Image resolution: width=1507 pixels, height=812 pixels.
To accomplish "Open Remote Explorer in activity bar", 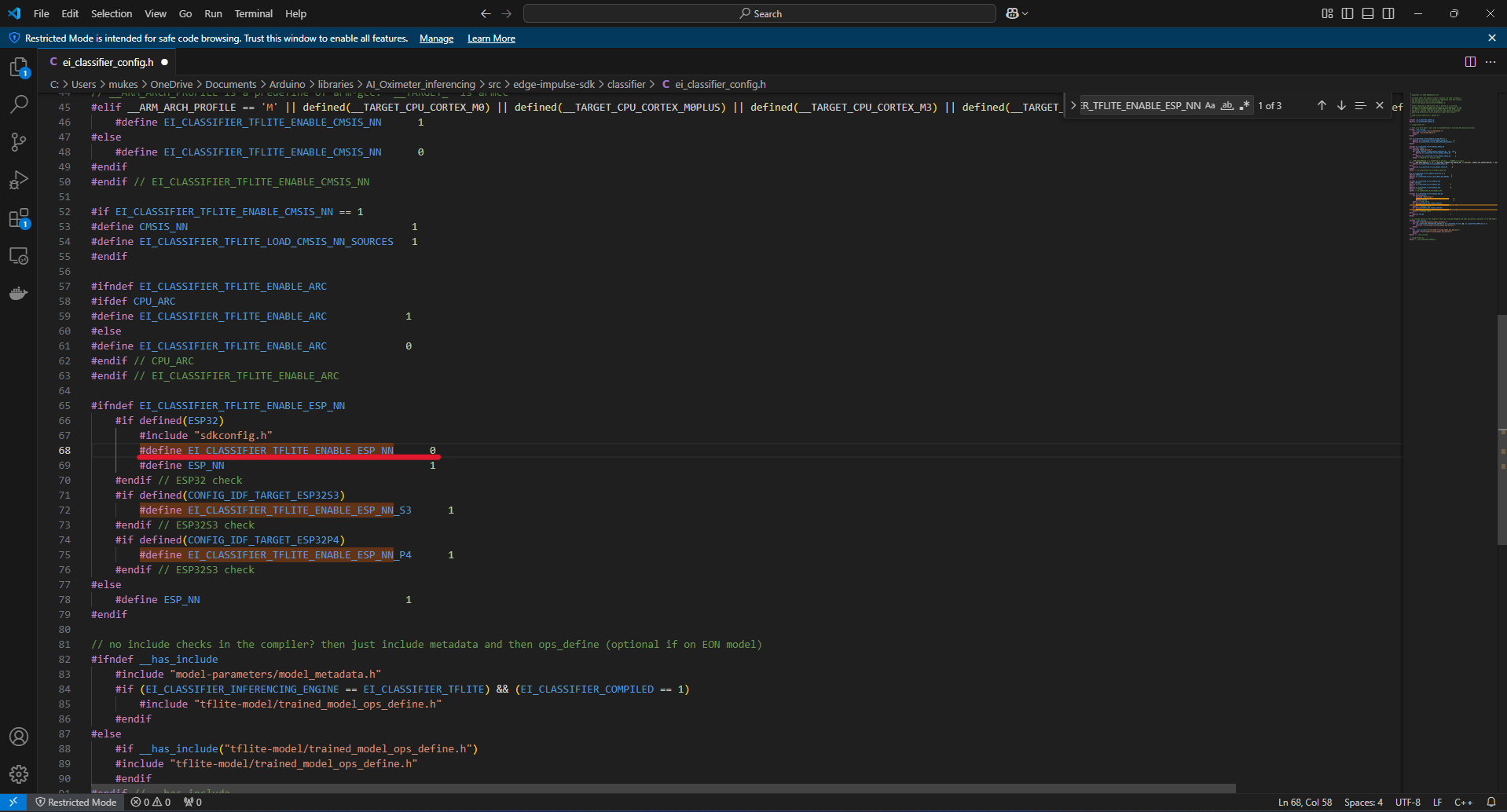I will point(19,256).
